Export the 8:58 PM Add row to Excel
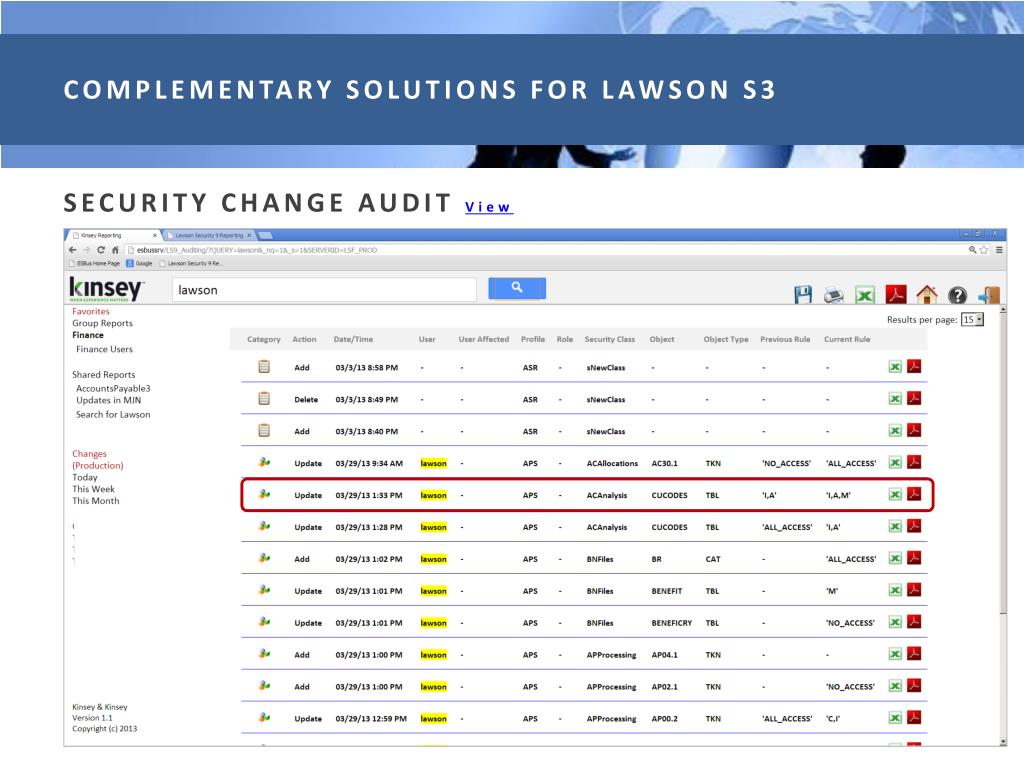Image resolution: width=1024 pixels, height=768 pixels. pos(895,367)
